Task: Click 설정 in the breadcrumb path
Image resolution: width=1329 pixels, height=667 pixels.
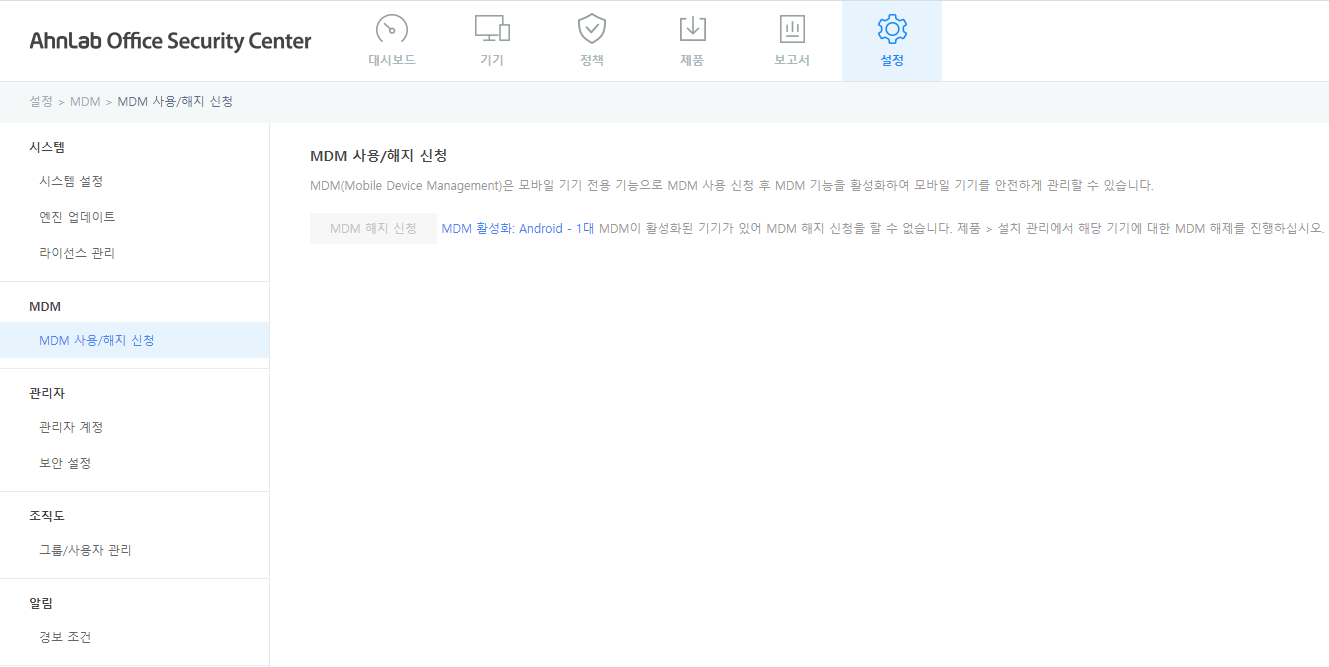Action: click(41, 102)
